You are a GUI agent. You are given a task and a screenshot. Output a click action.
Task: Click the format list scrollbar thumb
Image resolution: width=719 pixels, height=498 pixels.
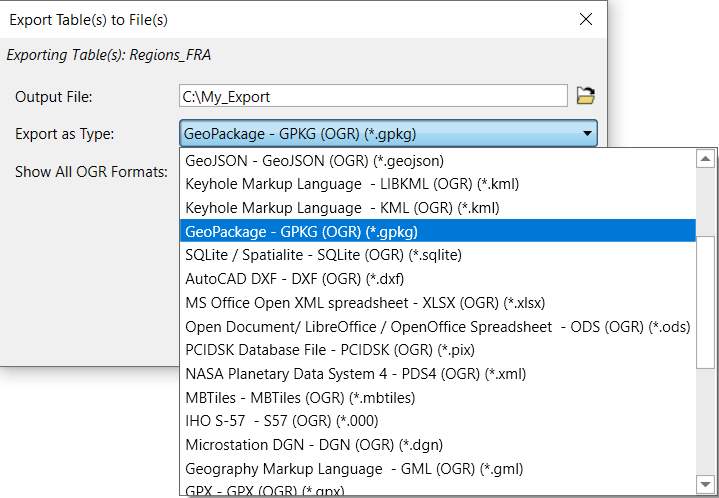tap(705, 302)
